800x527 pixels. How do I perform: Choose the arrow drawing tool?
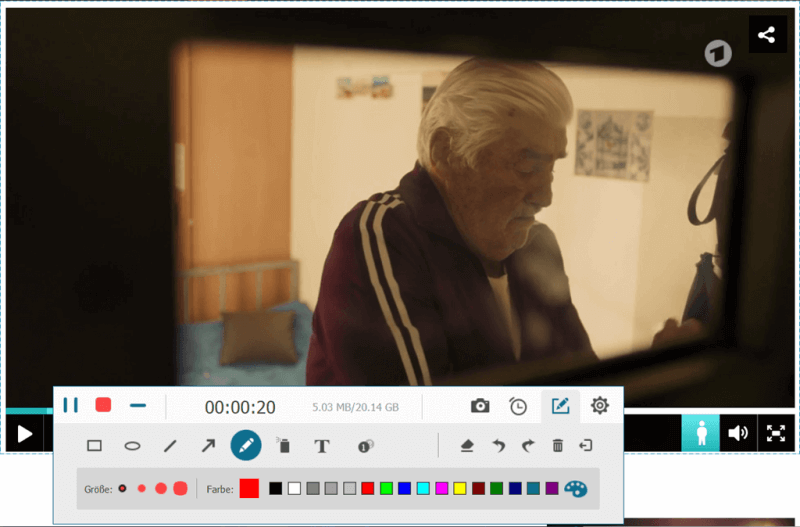tap(208, 446)
